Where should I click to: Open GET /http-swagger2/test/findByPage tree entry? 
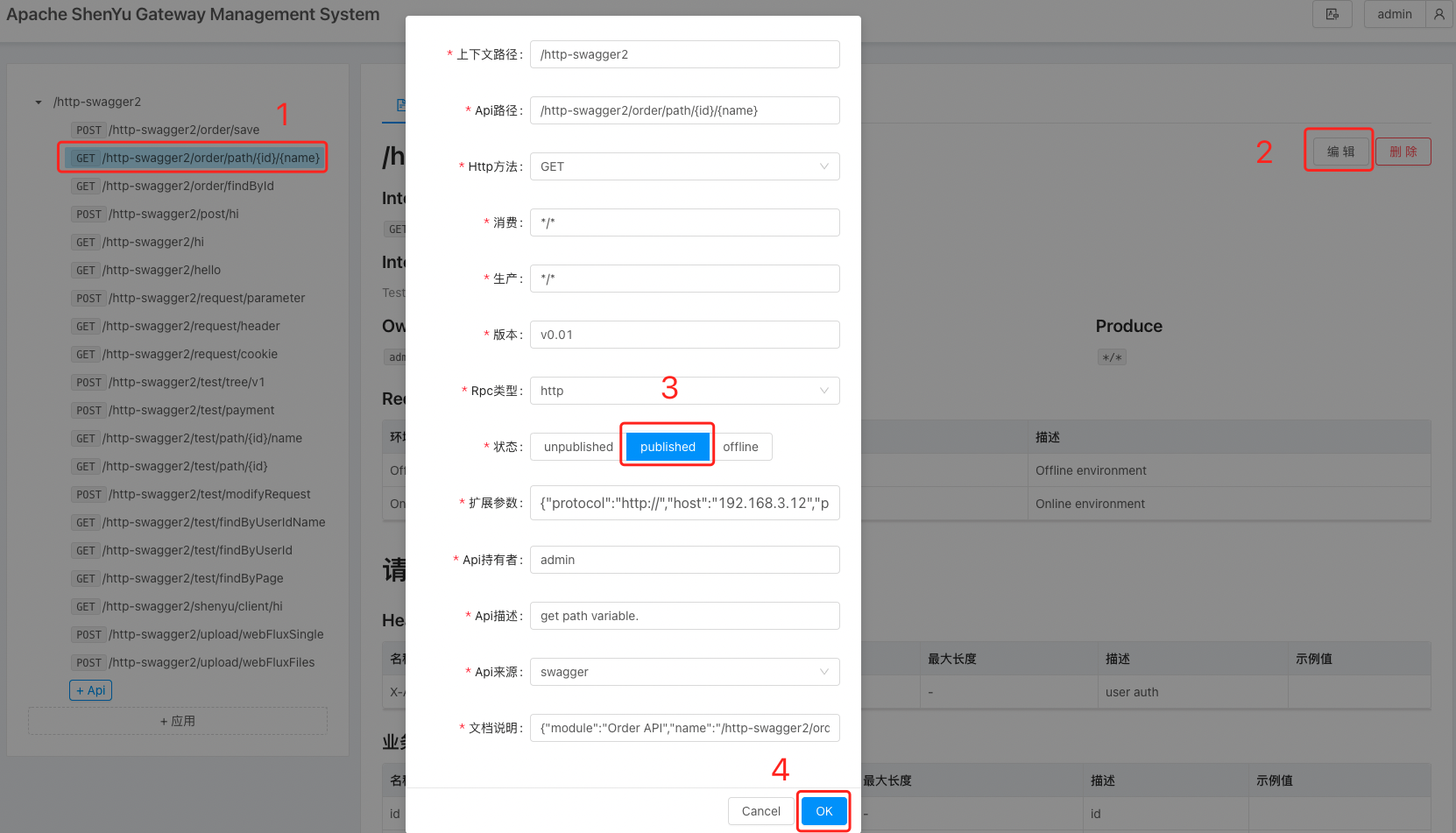[x=193, y=578]
